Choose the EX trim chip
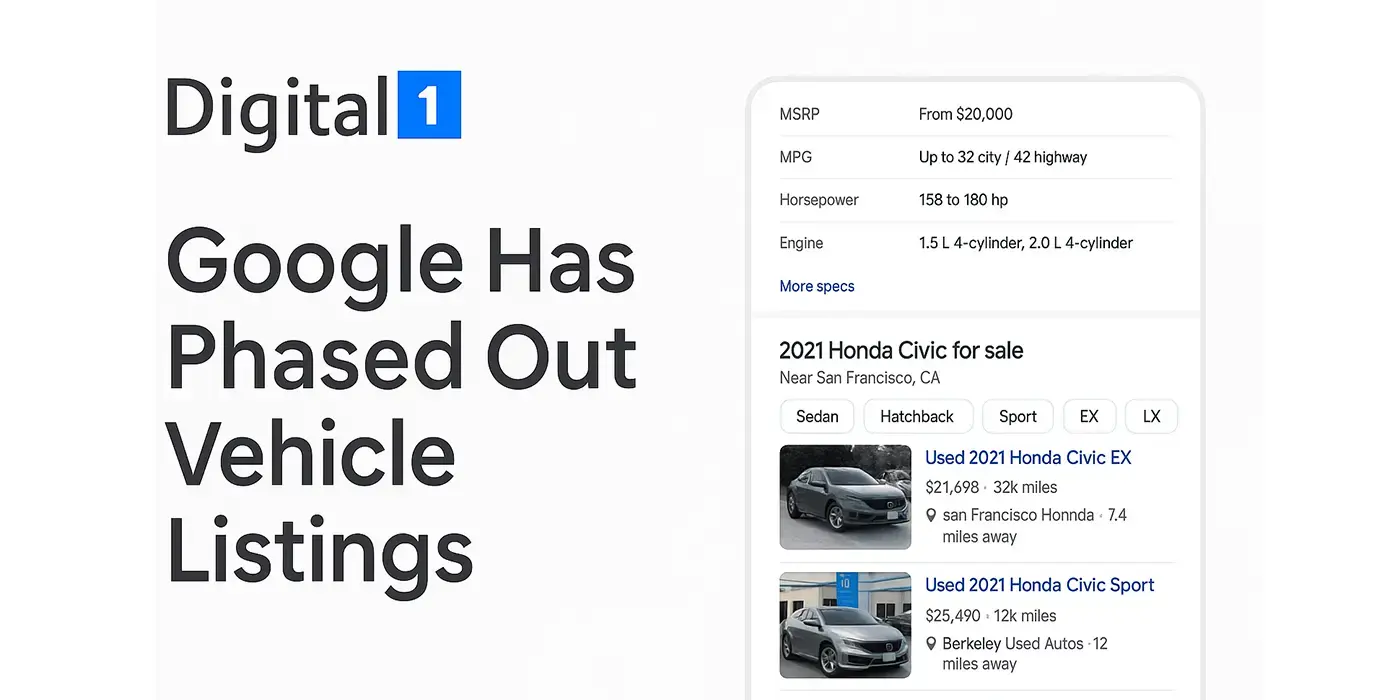The height and width of the screenshot is (700, 1400). (x=1089, y=417)
